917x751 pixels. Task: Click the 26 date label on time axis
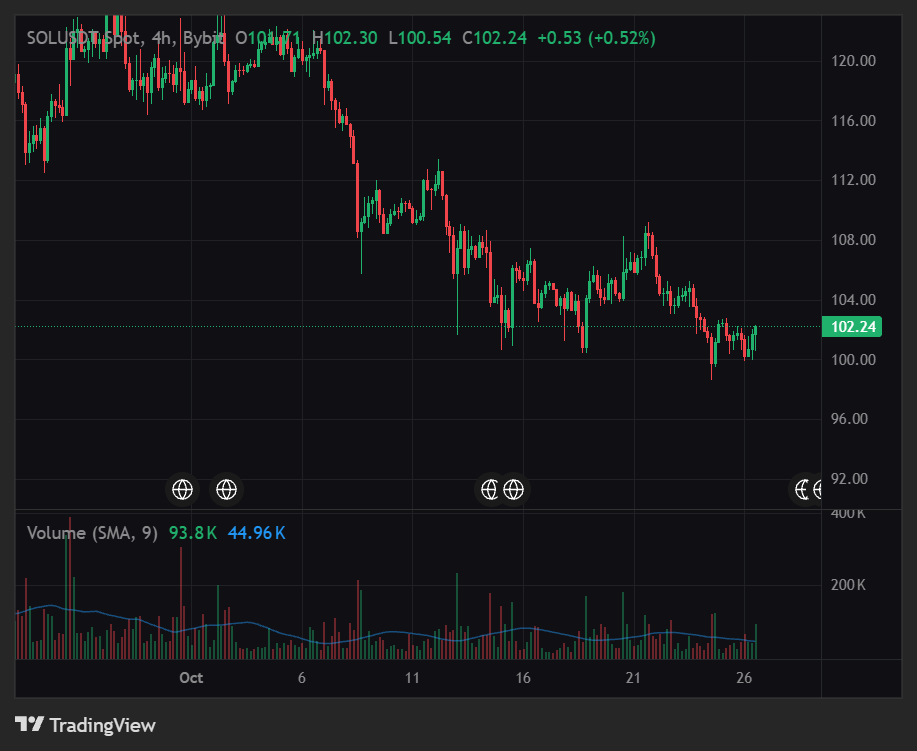(x=744, y=678)
